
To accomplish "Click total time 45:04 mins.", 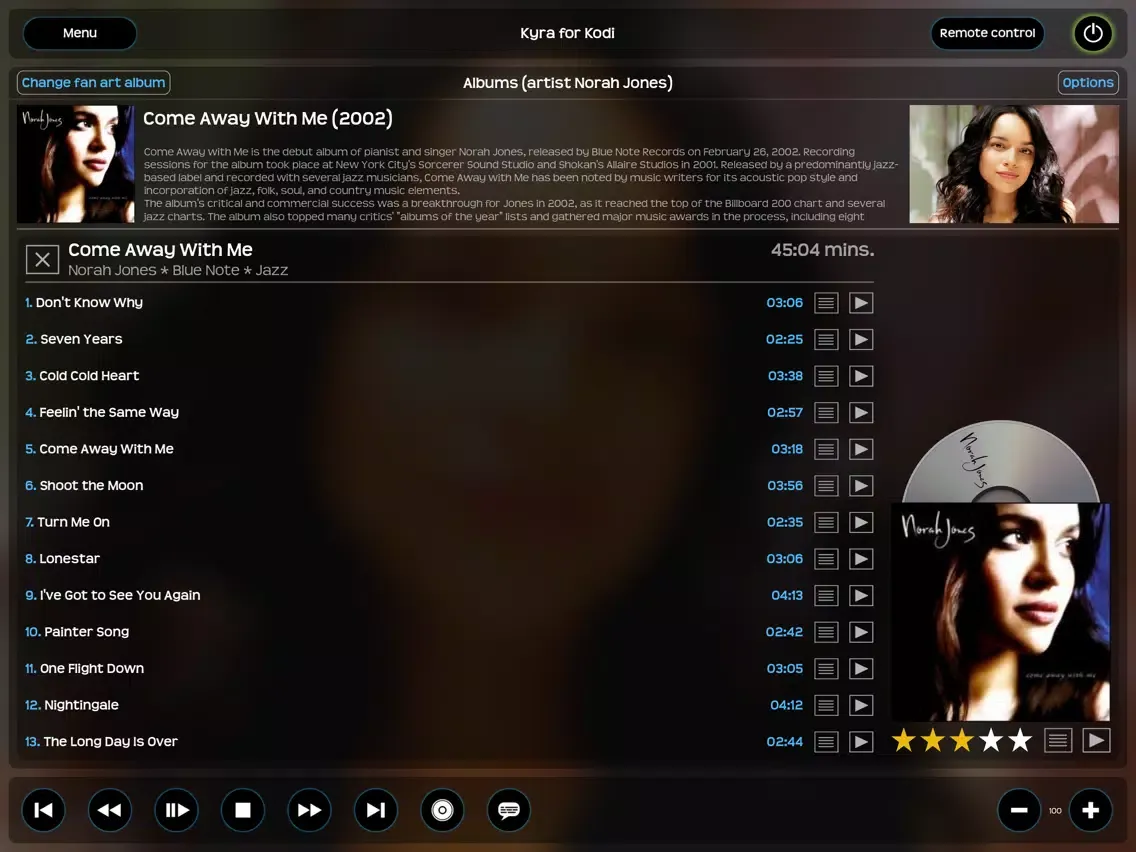I will 822,250.
